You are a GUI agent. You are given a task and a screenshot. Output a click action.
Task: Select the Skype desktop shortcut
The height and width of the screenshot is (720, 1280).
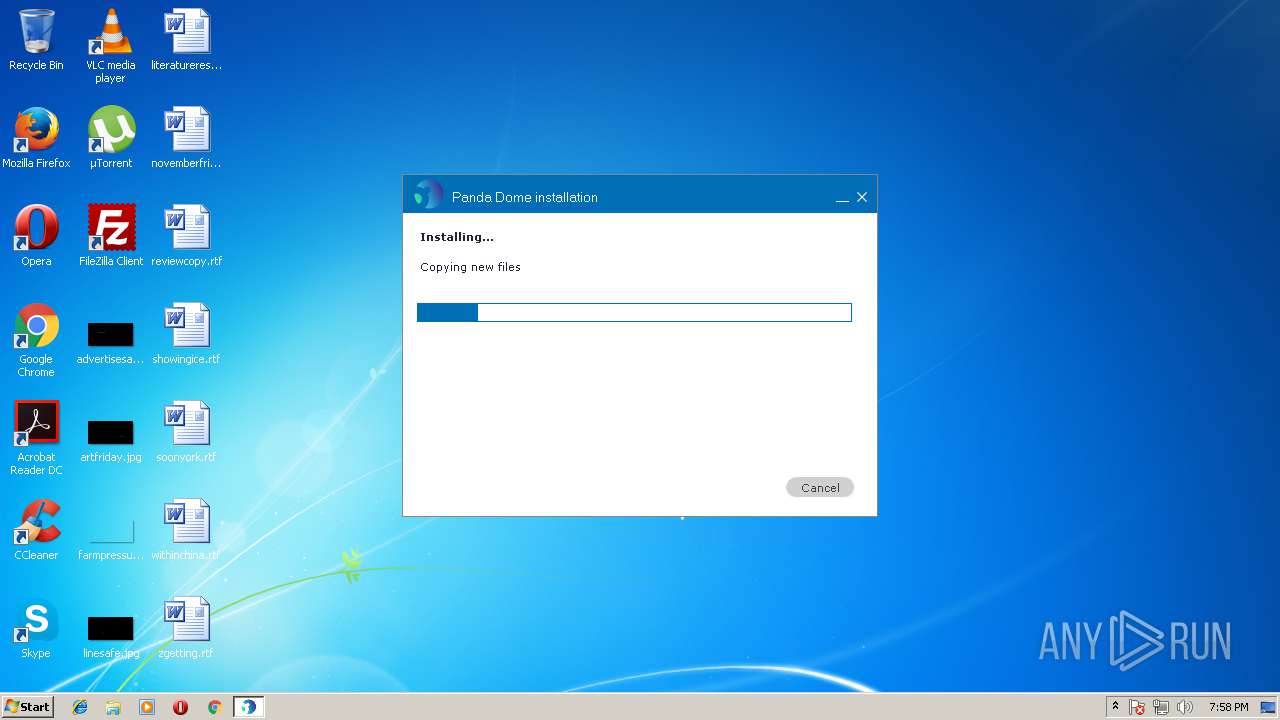coord(36,628)
